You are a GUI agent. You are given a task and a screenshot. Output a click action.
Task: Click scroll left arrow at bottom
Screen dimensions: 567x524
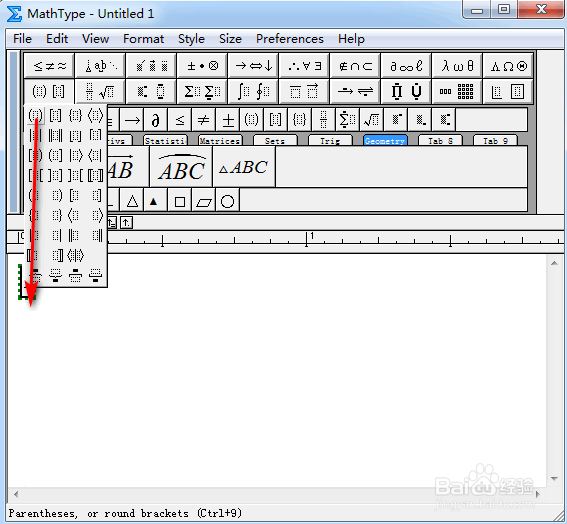click(x=16, y=494)
